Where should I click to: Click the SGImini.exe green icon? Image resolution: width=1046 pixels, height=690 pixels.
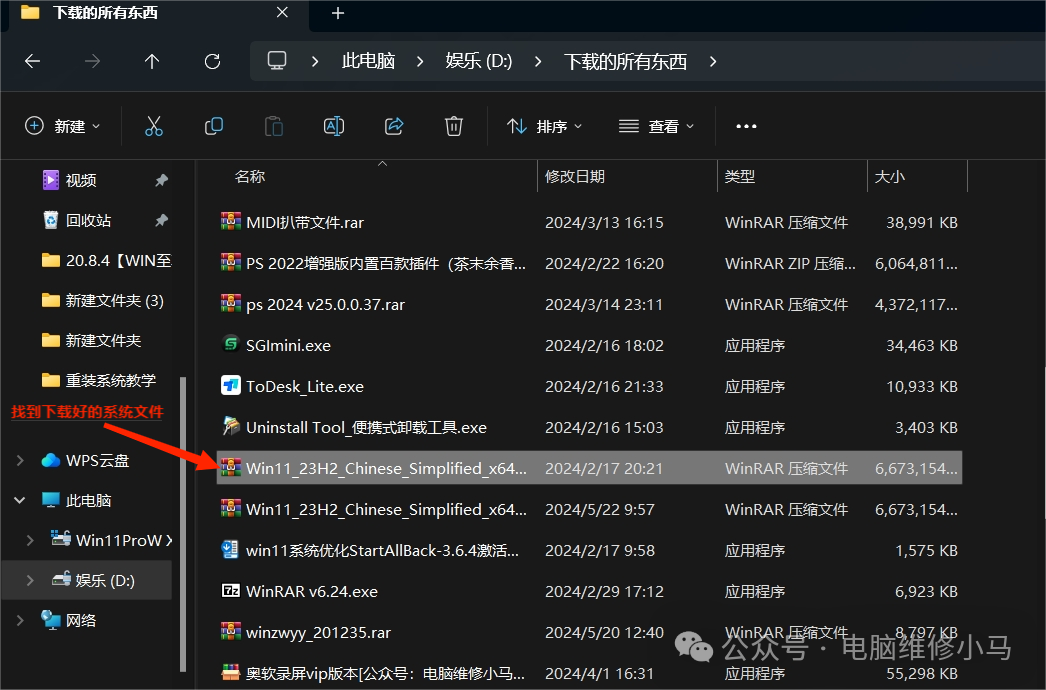tap(231, 344)
